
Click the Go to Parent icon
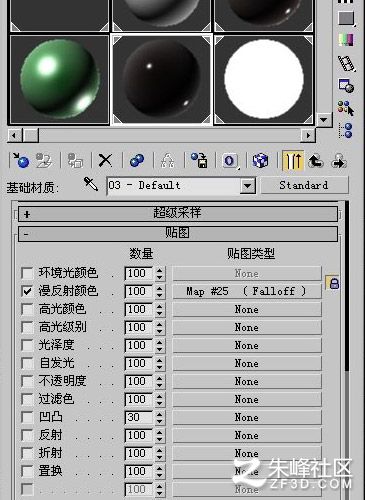point(316,161)
